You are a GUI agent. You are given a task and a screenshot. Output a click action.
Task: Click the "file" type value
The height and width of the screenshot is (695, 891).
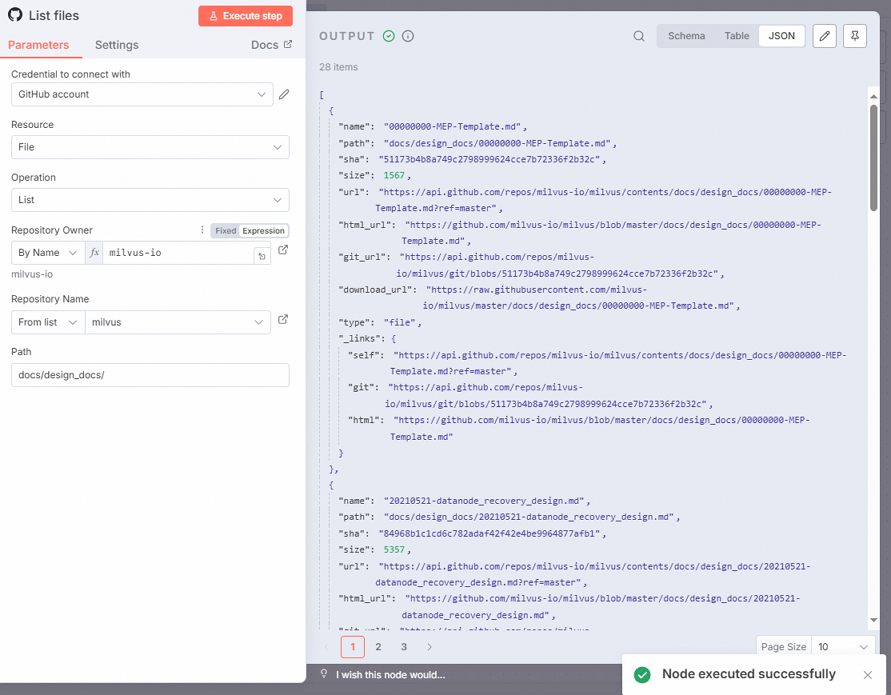pyautogui.click(x=400, y=322)
